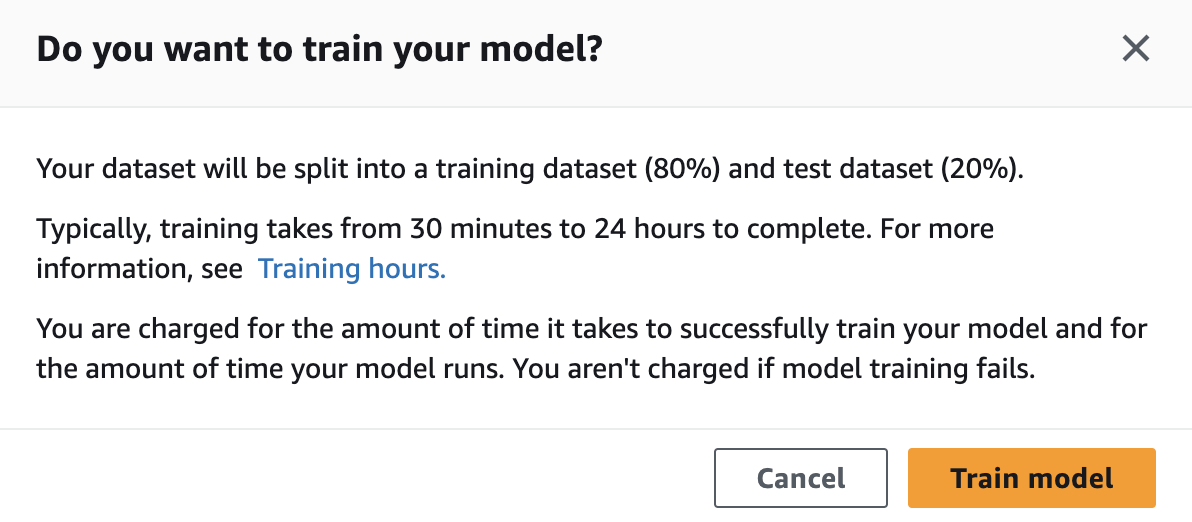Click the Cancel button

[800, 478]
